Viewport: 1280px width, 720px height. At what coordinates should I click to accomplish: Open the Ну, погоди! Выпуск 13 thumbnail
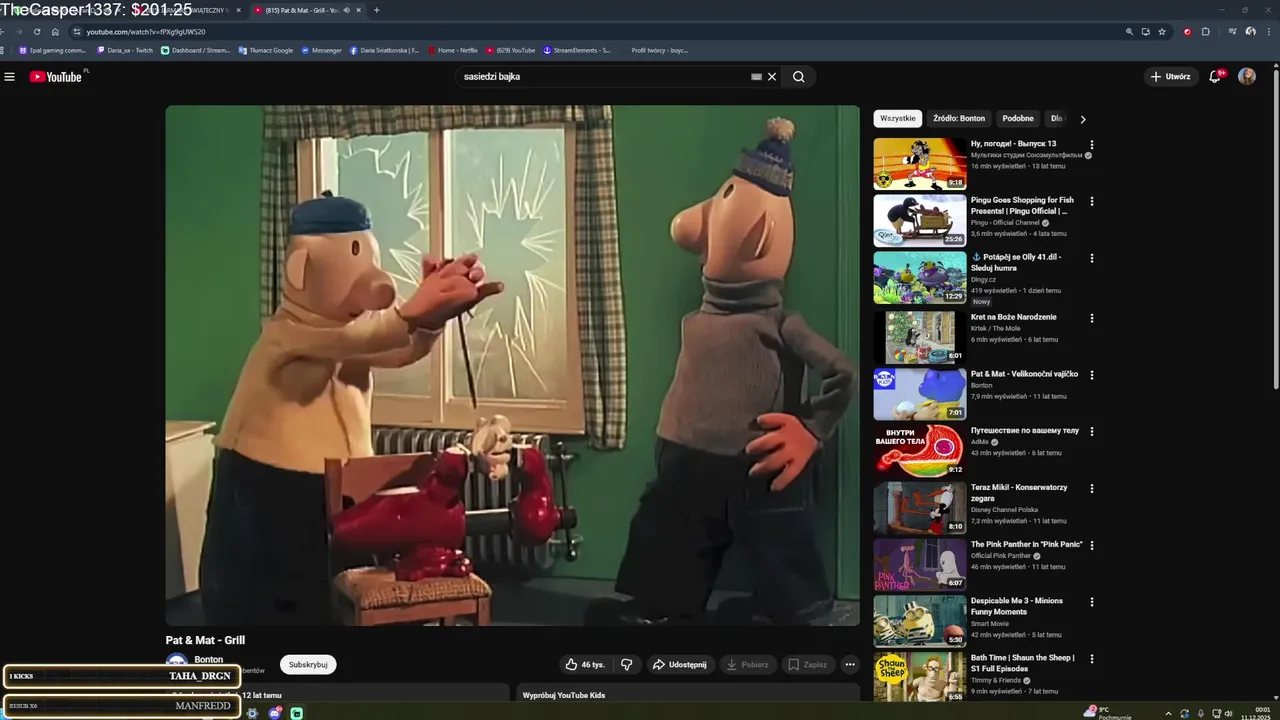point(920,164)
